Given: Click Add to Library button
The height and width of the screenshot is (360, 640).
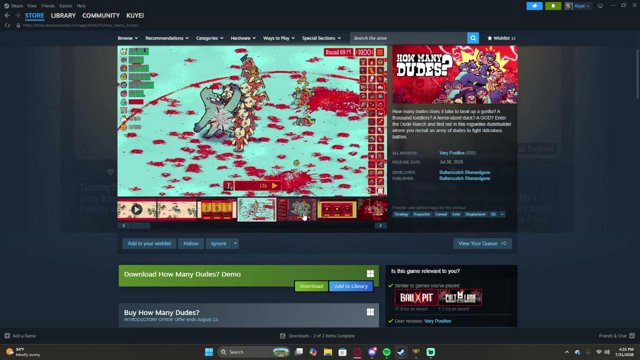Looking at the screenshot, I should (x=351, y=286).
